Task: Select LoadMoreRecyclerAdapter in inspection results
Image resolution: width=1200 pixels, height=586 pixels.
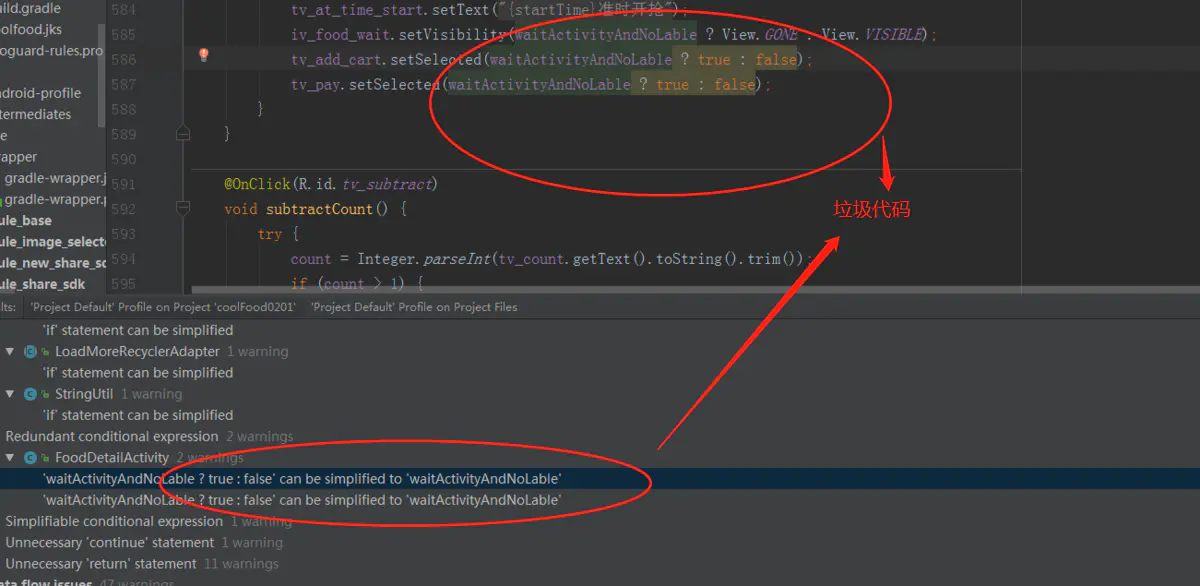Action: [x=137, y=352]
